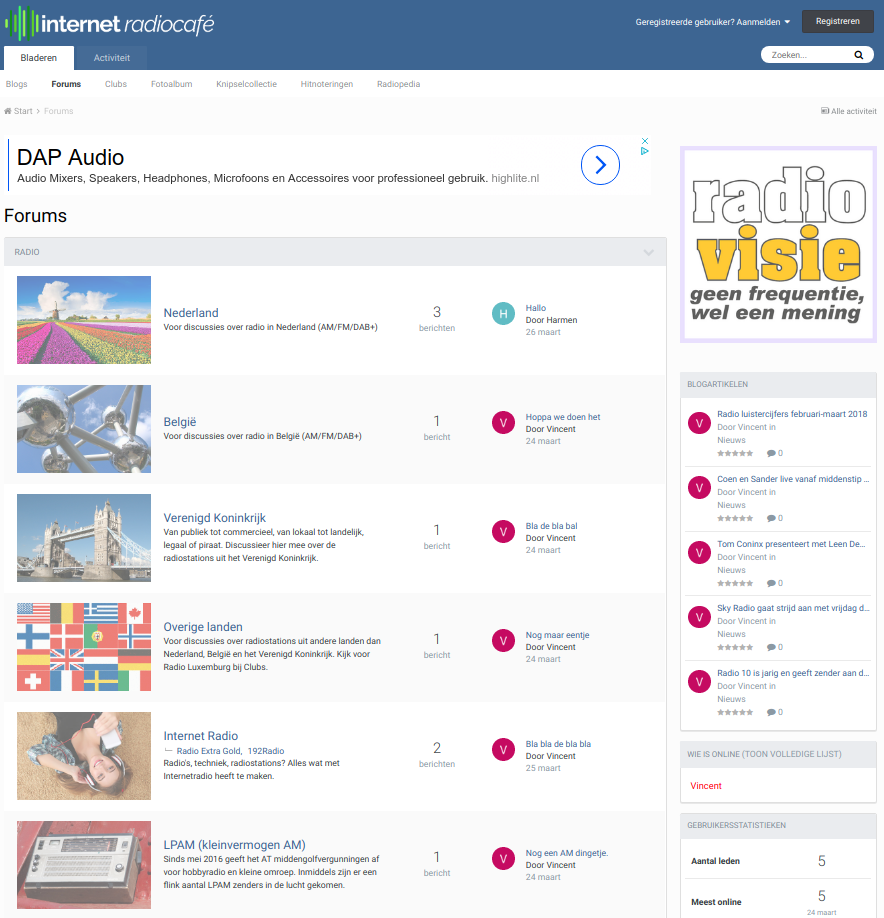Click the DAP Audio ad arrow button
Screen dimensions: 884x918
point(600,165)
